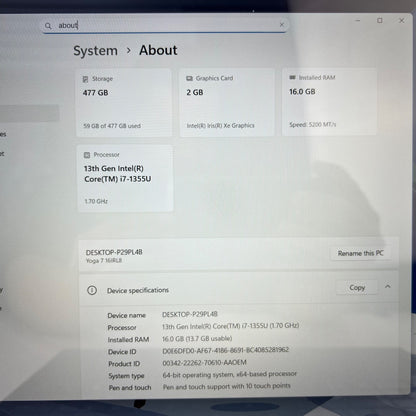Viewport: 416px width, 416px height.
Task: Open the Processor tile
Action: [x=125, y=178]
